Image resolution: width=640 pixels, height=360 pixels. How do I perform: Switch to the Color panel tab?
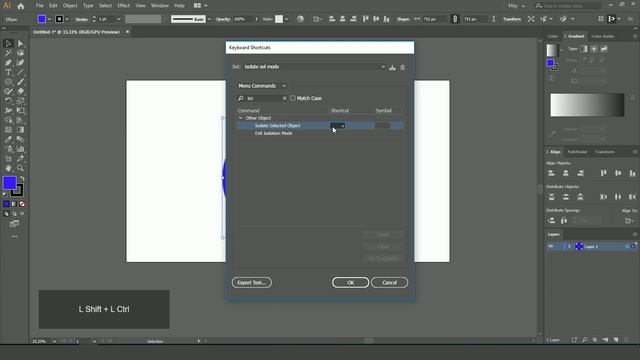click(x=553, y=36)
